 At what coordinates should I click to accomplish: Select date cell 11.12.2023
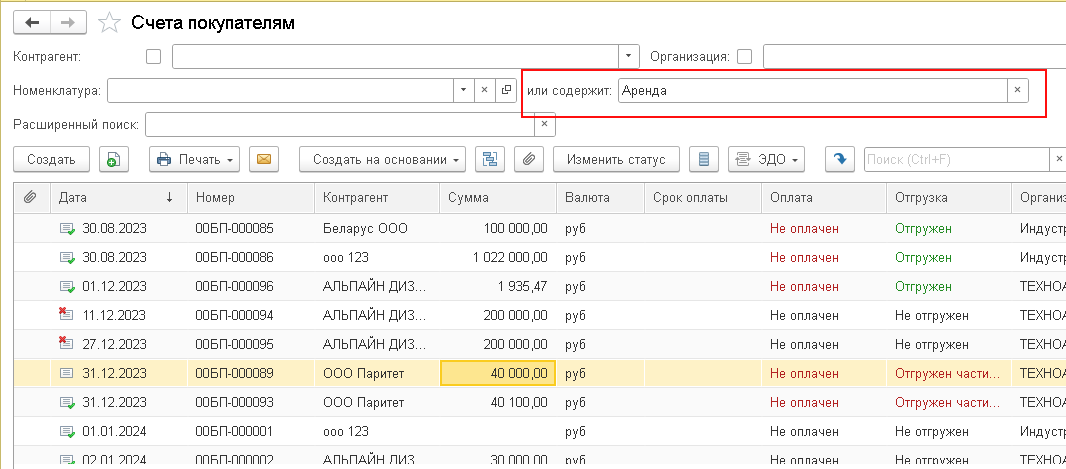(x=114, y=315)
